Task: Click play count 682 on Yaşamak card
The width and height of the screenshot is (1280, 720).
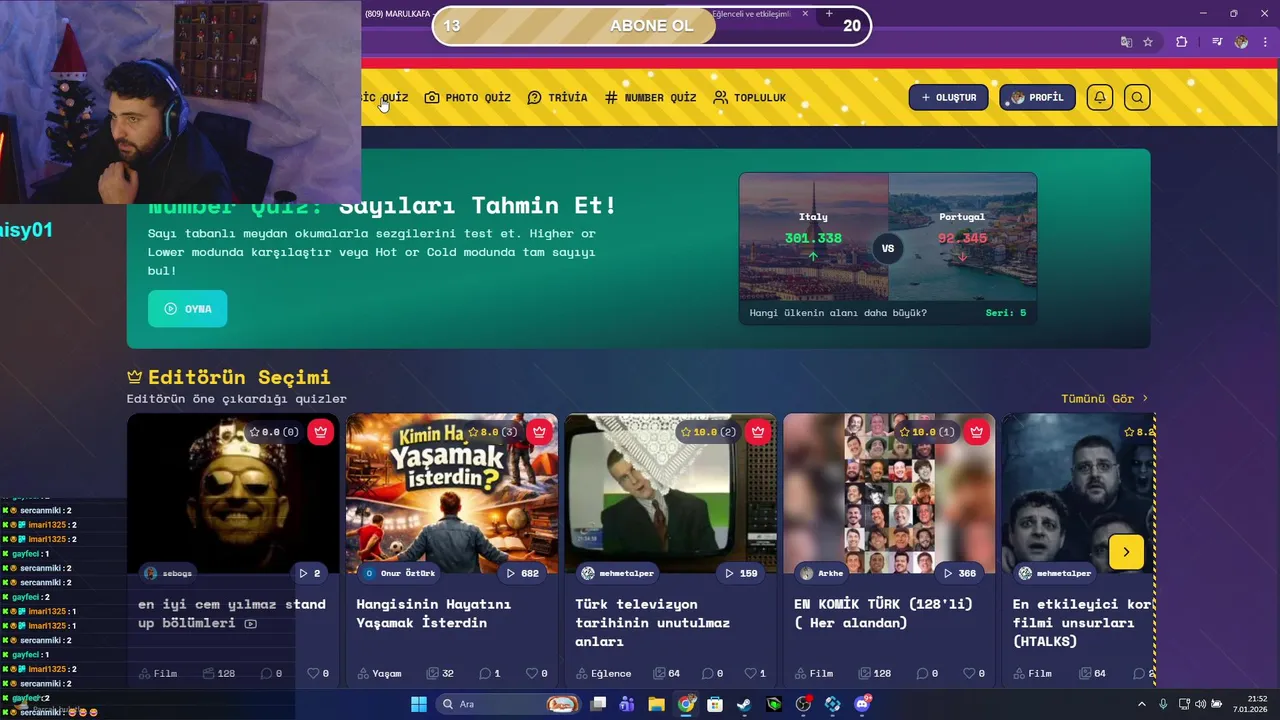Action: pyautogui.click(x=522, y=573)
